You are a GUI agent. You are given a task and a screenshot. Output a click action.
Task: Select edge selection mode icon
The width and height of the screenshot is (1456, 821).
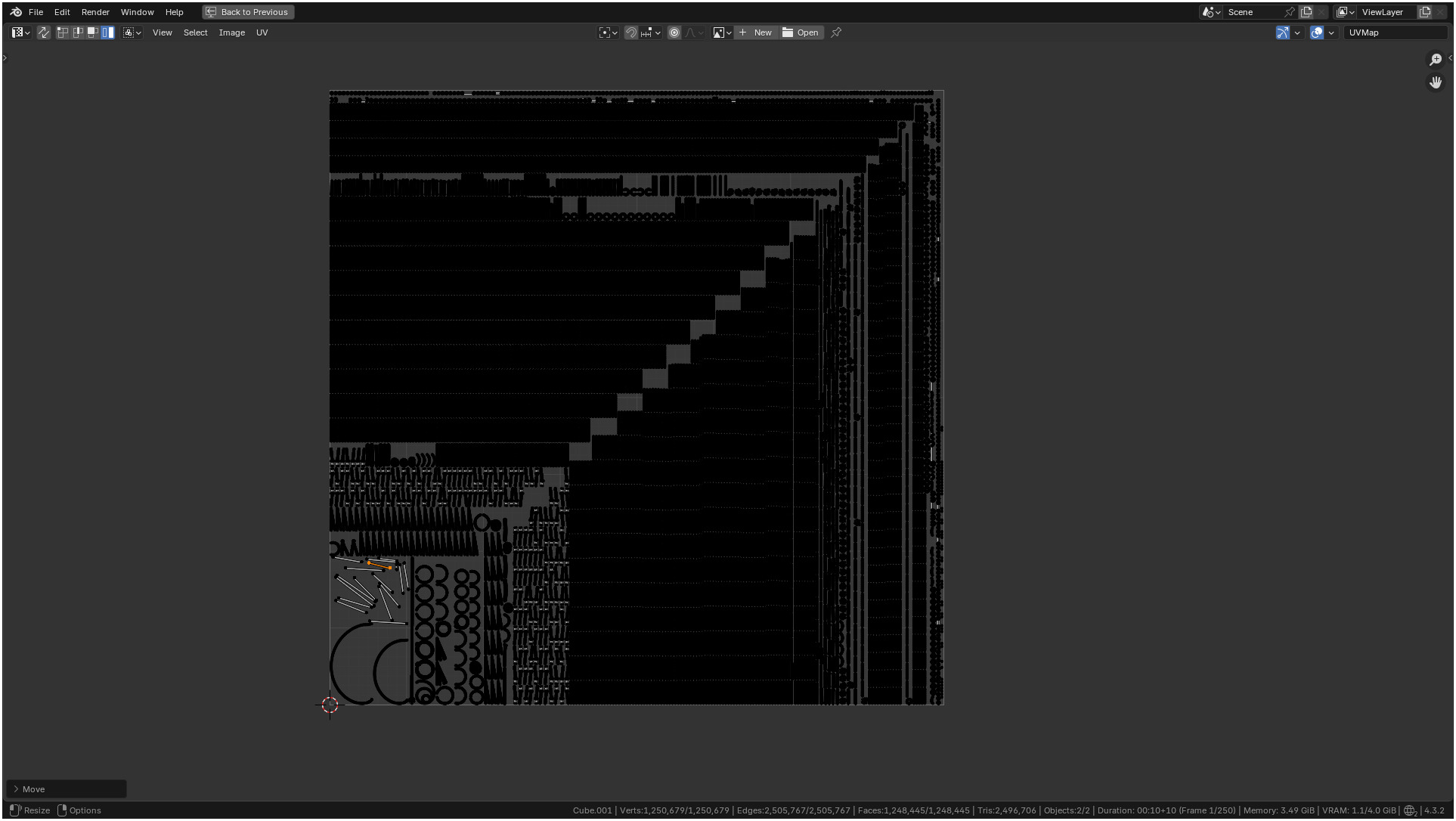(78, 33)
